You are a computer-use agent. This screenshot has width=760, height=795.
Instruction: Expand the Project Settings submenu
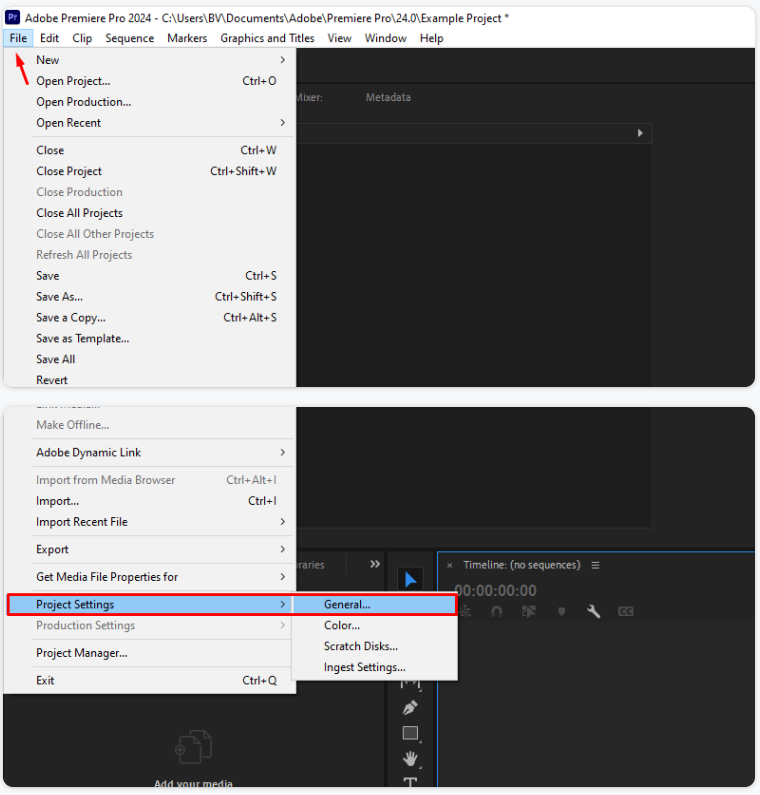(x=150, y=604)
